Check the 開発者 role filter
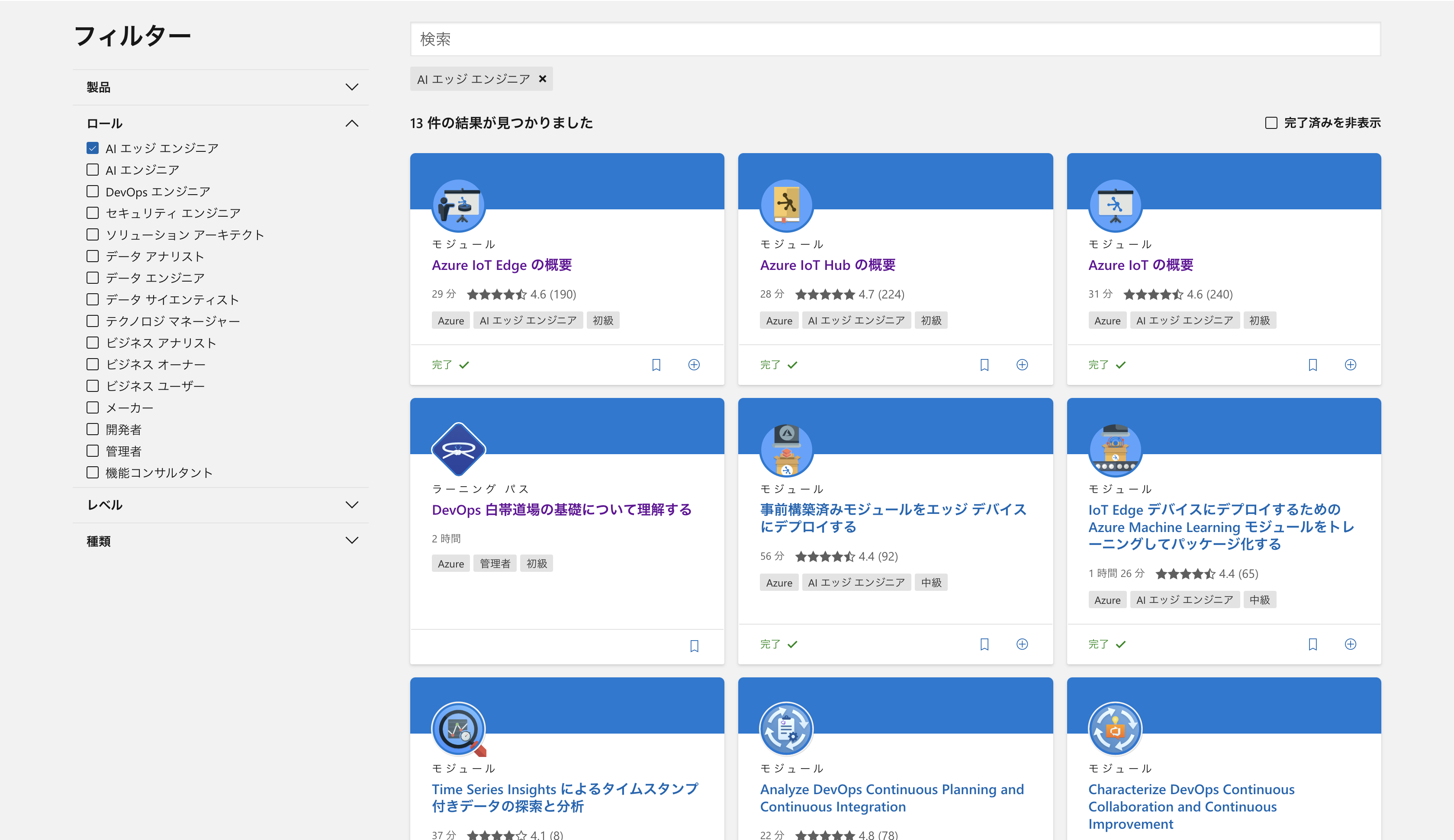Image resolution: width=1454 pixels, height=840 pixels. 92,429
